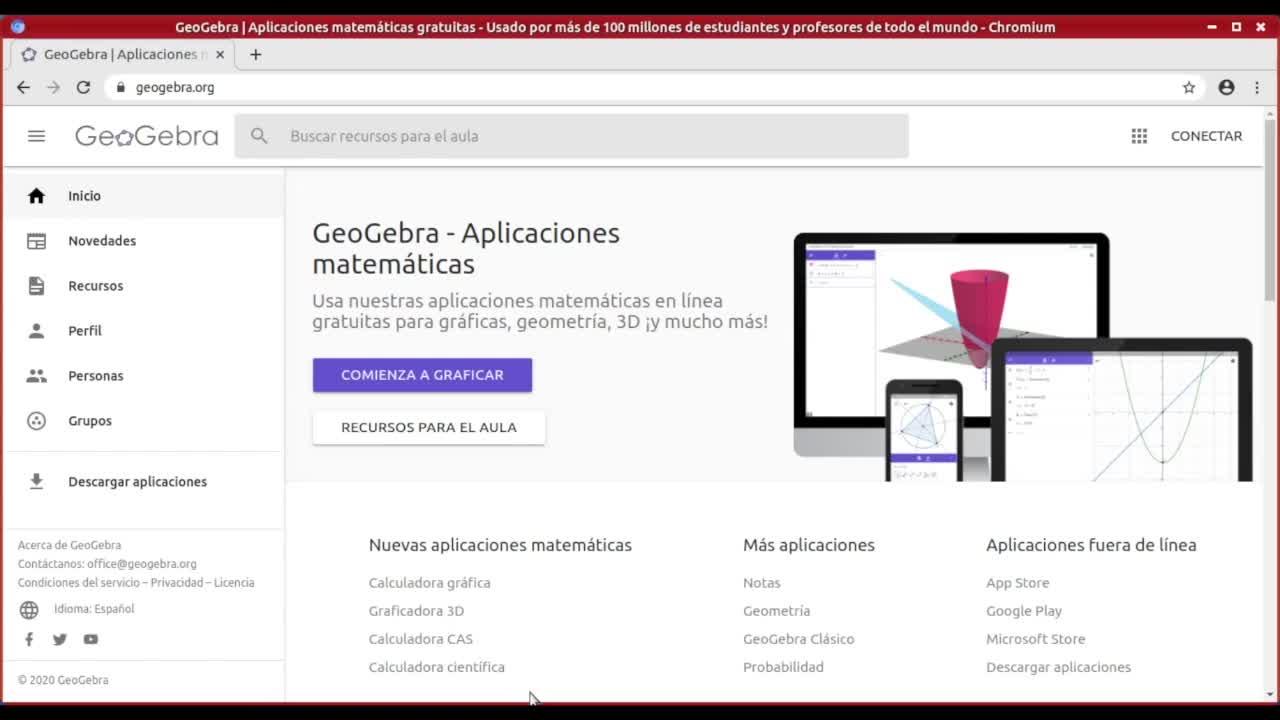1280x720 pixels.
Task: Click the COMIENZA A GRAFICAR button
Action: click(422, 375)
